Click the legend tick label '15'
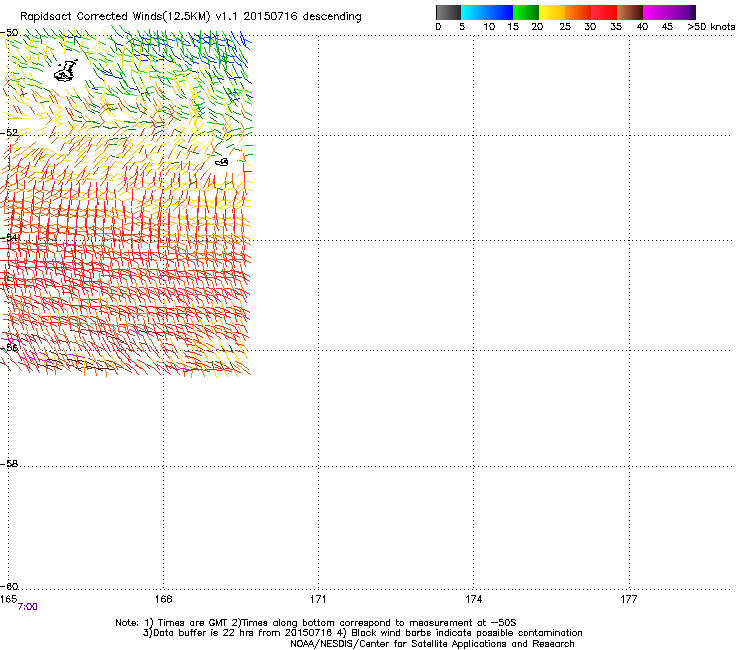 [x=513, y=27]
